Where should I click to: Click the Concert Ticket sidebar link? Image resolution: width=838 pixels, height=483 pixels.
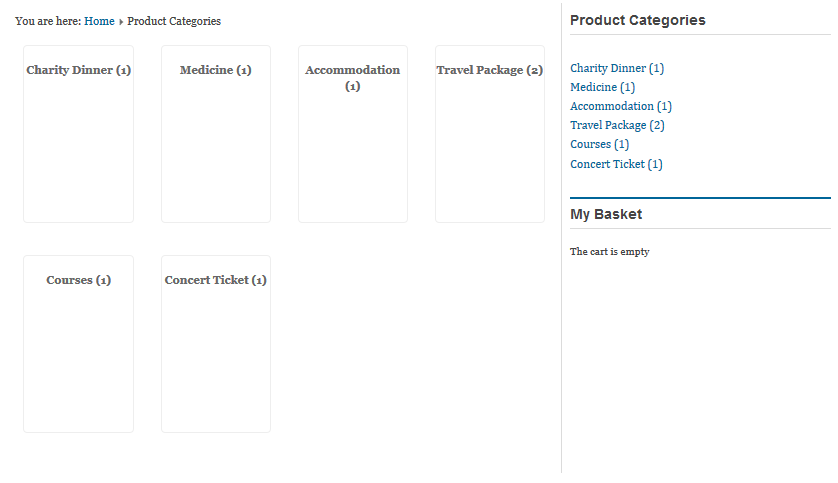607,164
